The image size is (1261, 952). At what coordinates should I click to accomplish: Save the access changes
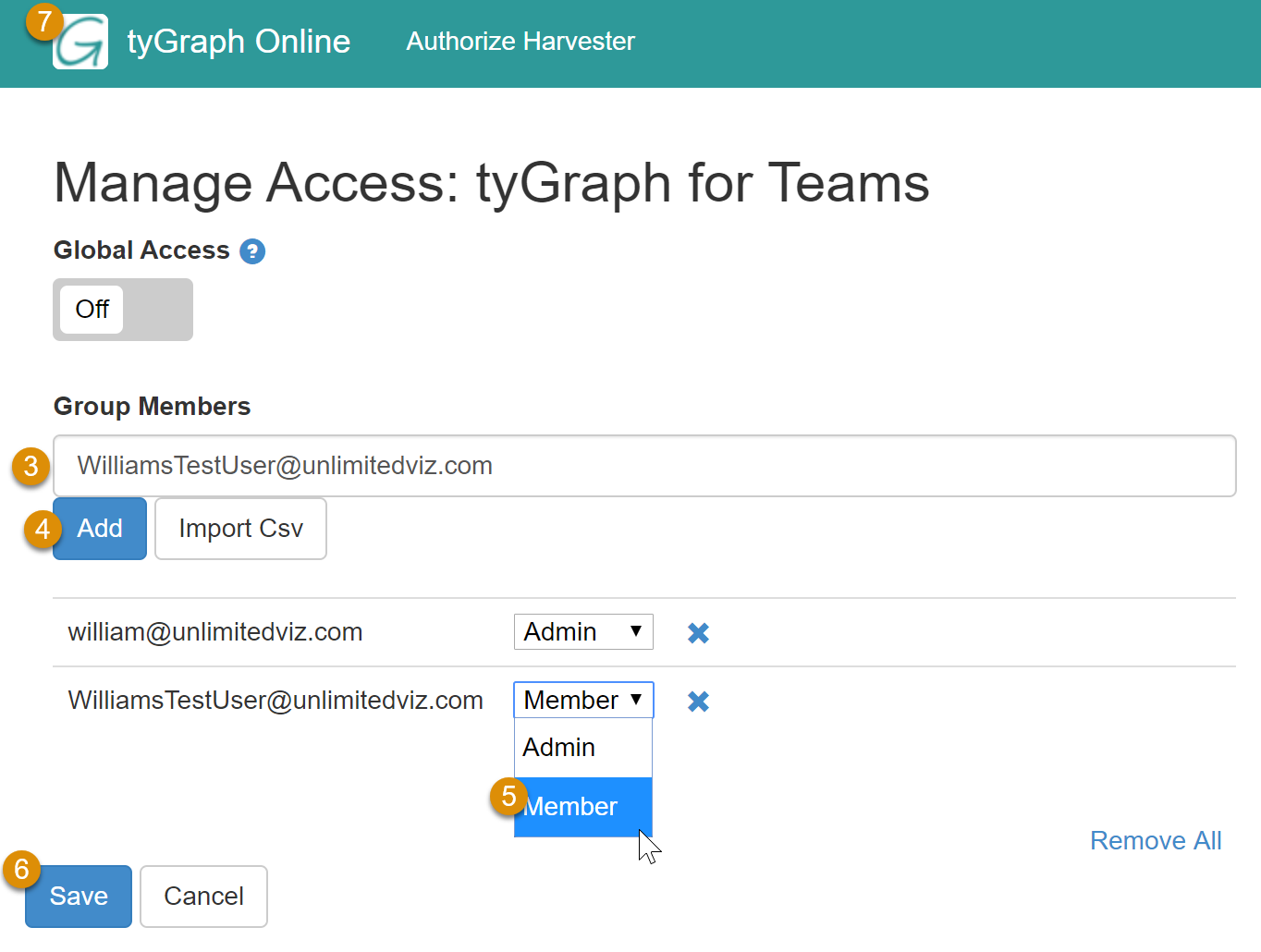[79, 897]
